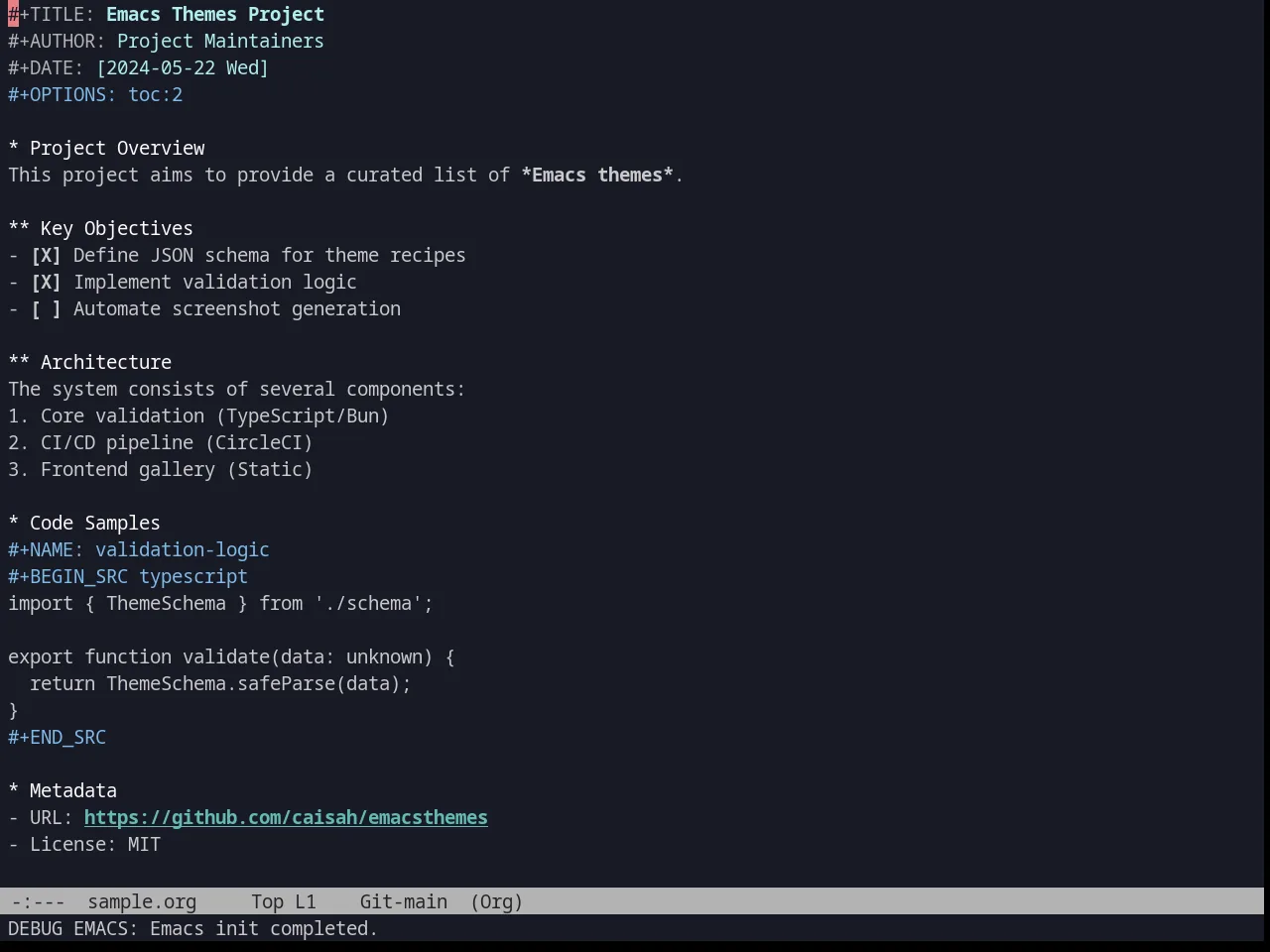
Task: Toggle the Implement validation logic checkbox
Action: tap(46, 282)
